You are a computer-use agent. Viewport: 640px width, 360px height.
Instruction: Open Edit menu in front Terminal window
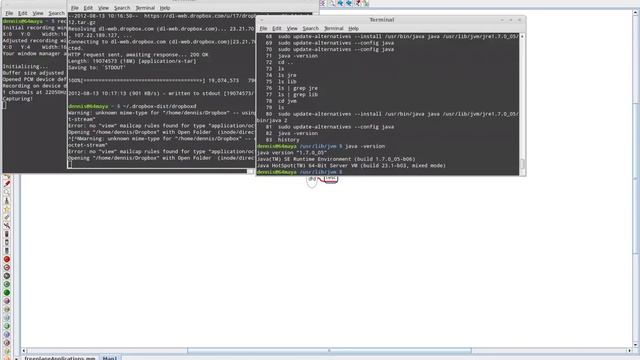(277, 29)
